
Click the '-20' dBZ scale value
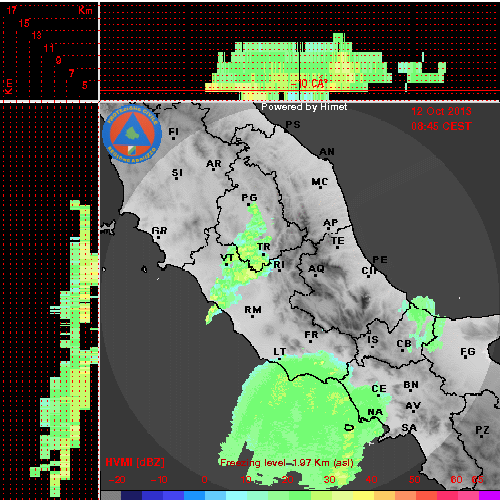[x=117, y=480]
